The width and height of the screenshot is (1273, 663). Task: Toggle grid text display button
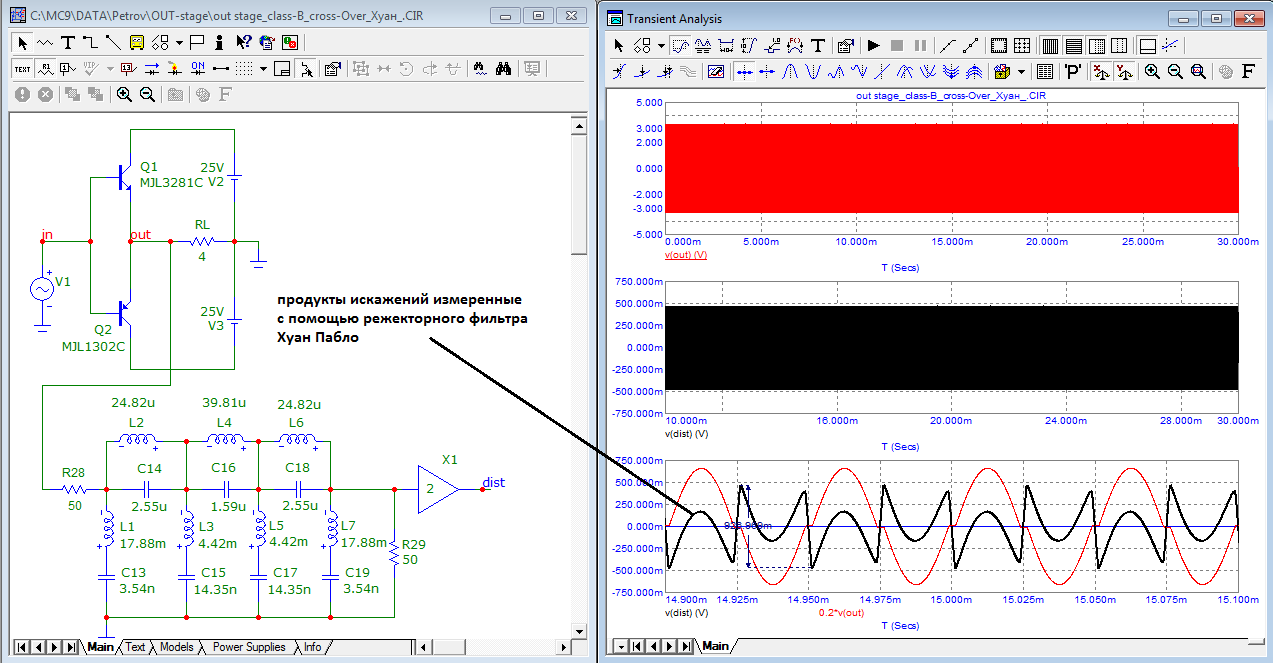tap(22, 69)
